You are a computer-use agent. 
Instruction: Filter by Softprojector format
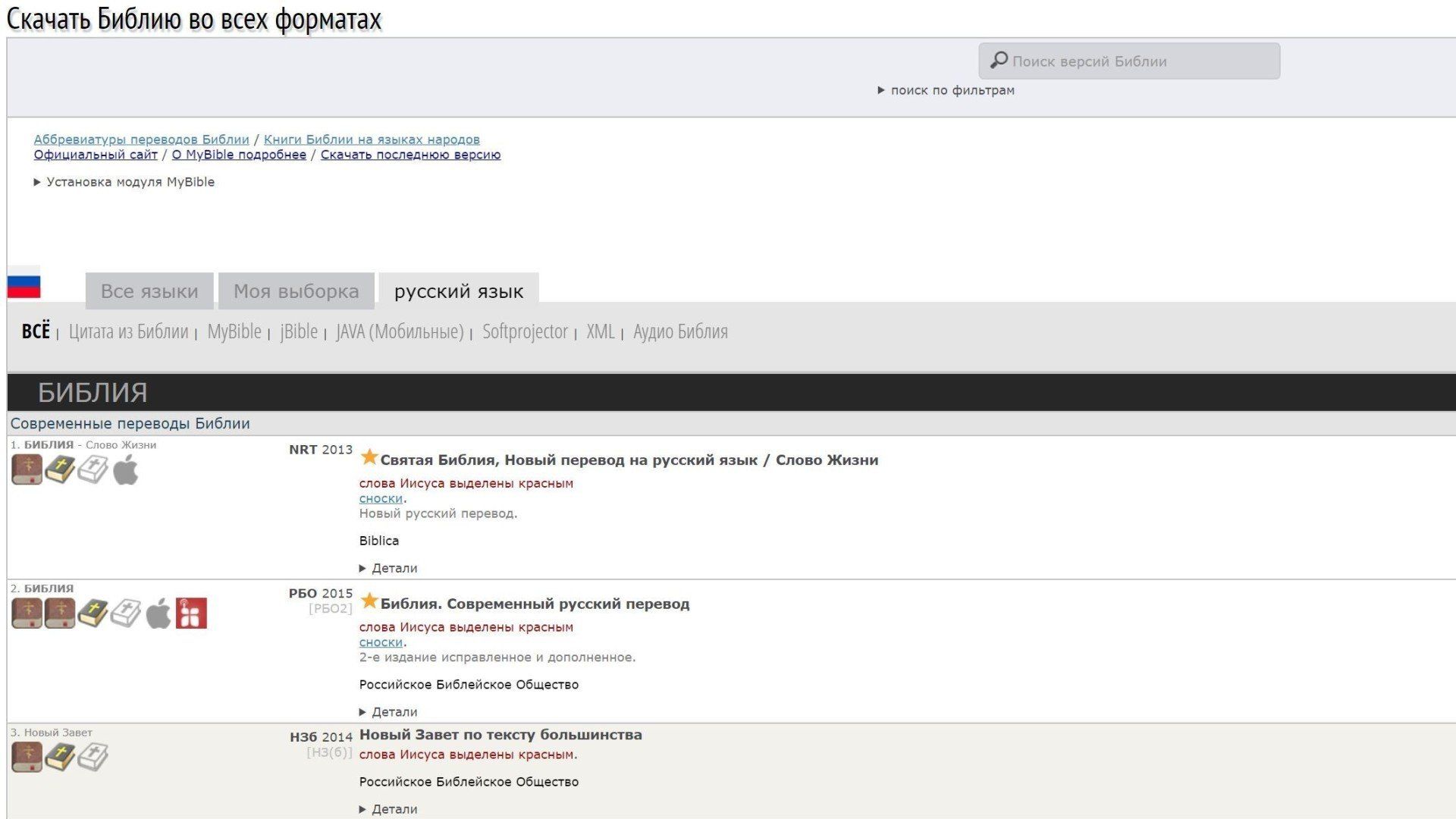525,331
